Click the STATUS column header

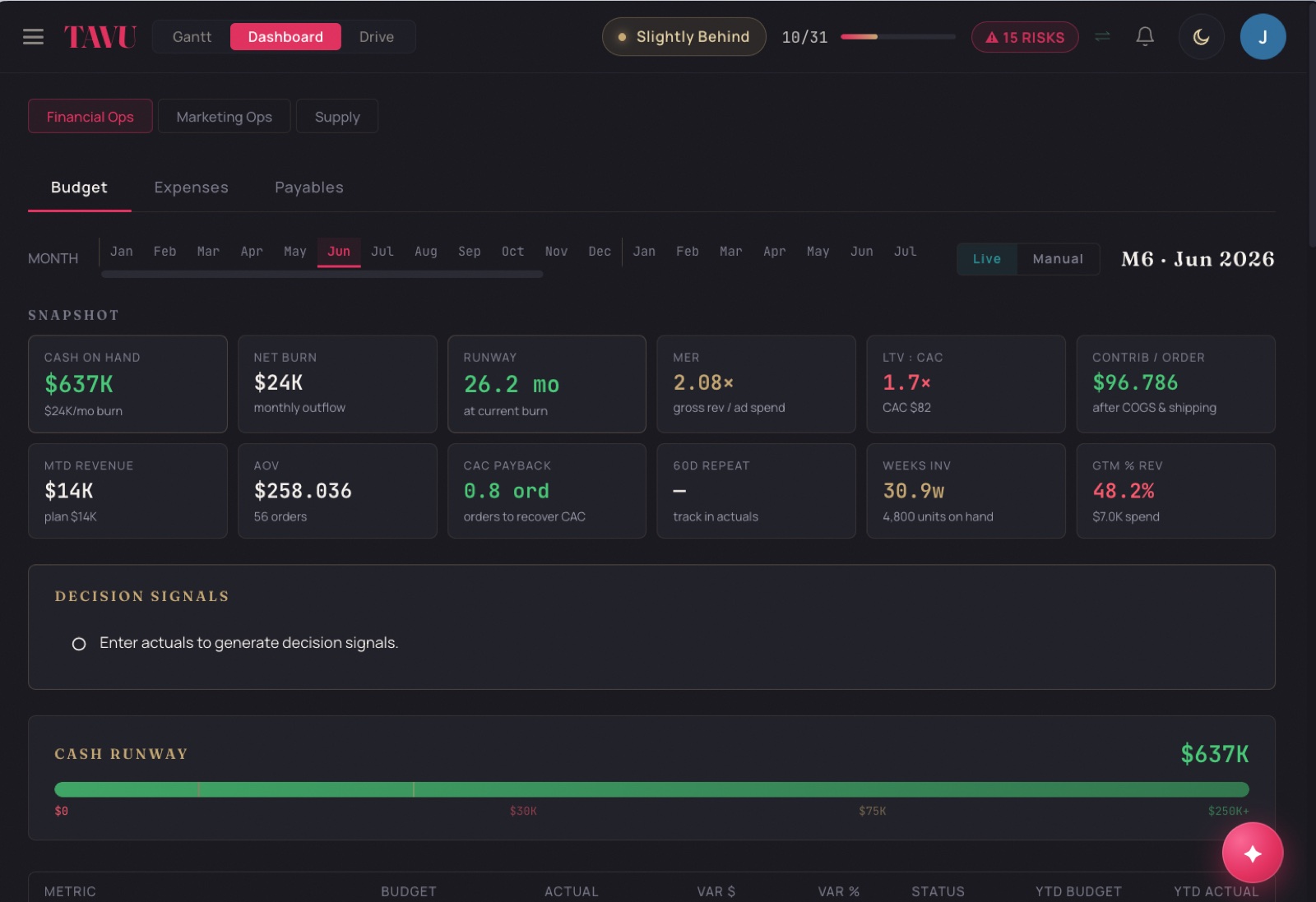938,891
